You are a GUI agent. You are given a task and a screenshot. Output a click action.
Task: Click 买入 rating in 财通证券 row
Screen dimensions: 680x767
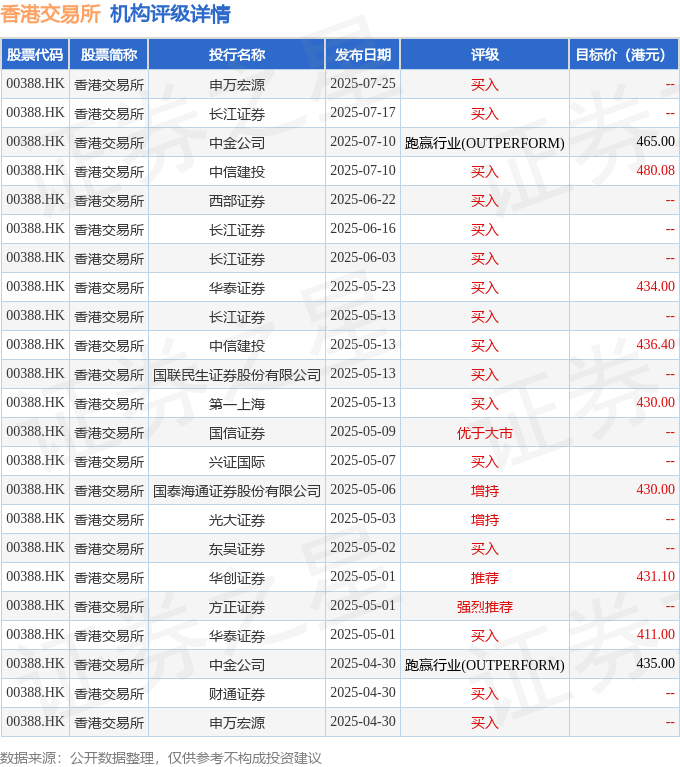pyautogui.click(x=485, y=694)
